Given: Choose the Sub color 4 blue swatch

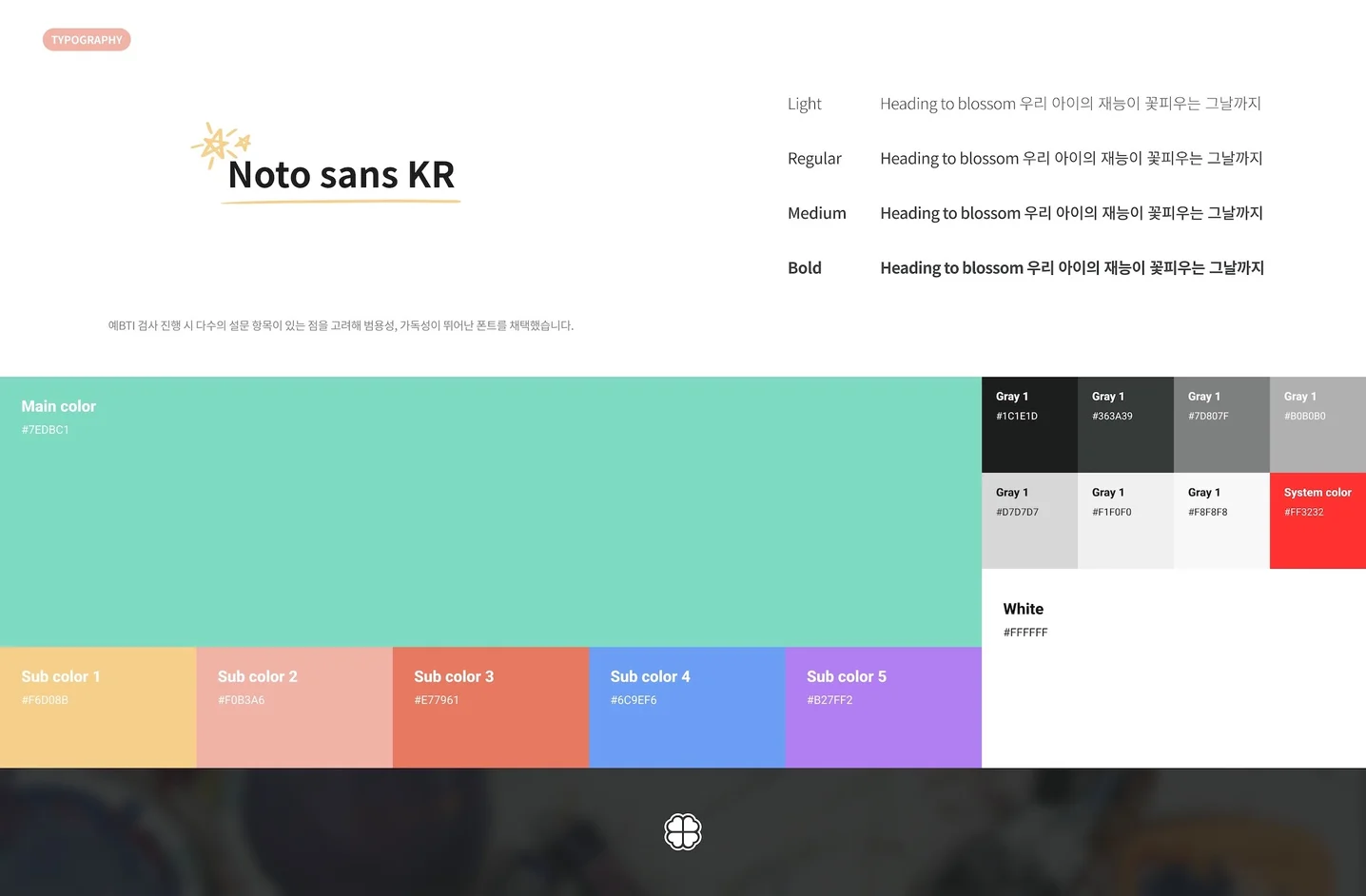Looking at the screenshot, I should (688, 708).
